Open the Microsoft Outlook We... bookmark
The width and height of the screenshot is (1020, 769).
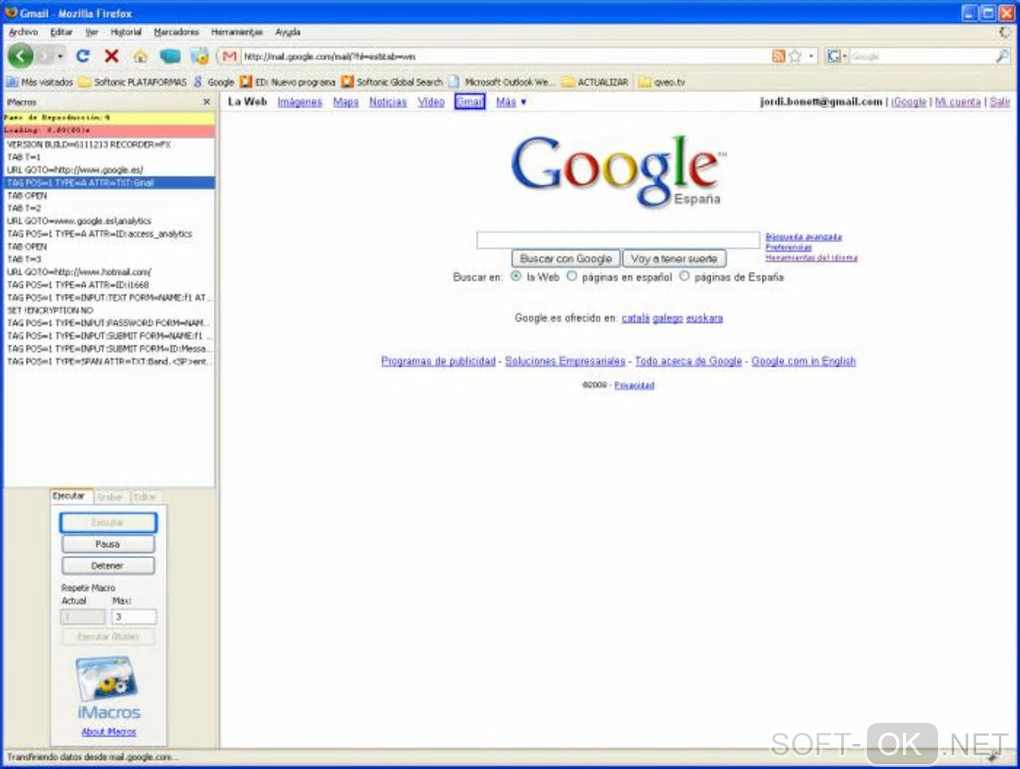502,82
